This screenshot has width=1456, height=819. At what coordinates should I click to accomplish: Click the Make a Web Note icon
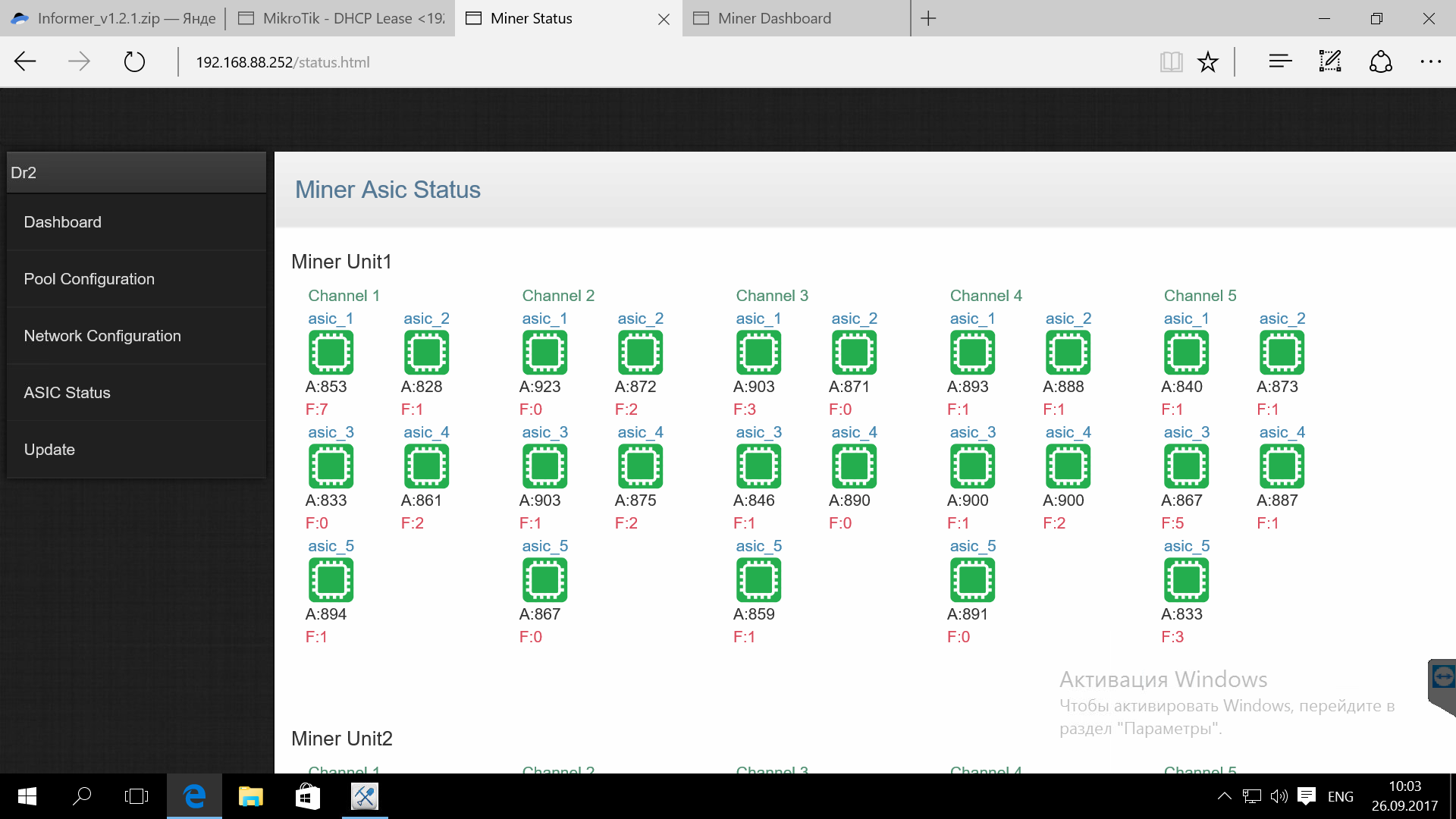click(1330, 62)
